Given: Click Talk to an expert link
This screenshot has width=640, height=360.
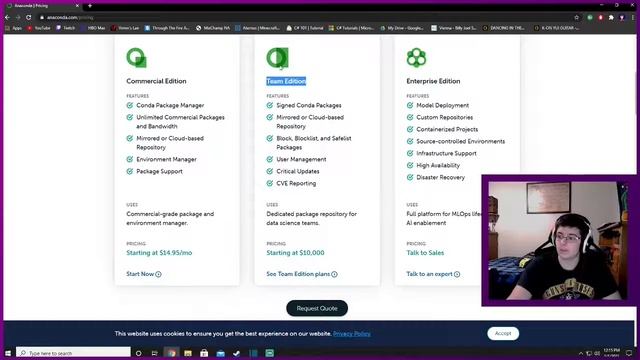Looking at the screenshot, I should 433,274.
